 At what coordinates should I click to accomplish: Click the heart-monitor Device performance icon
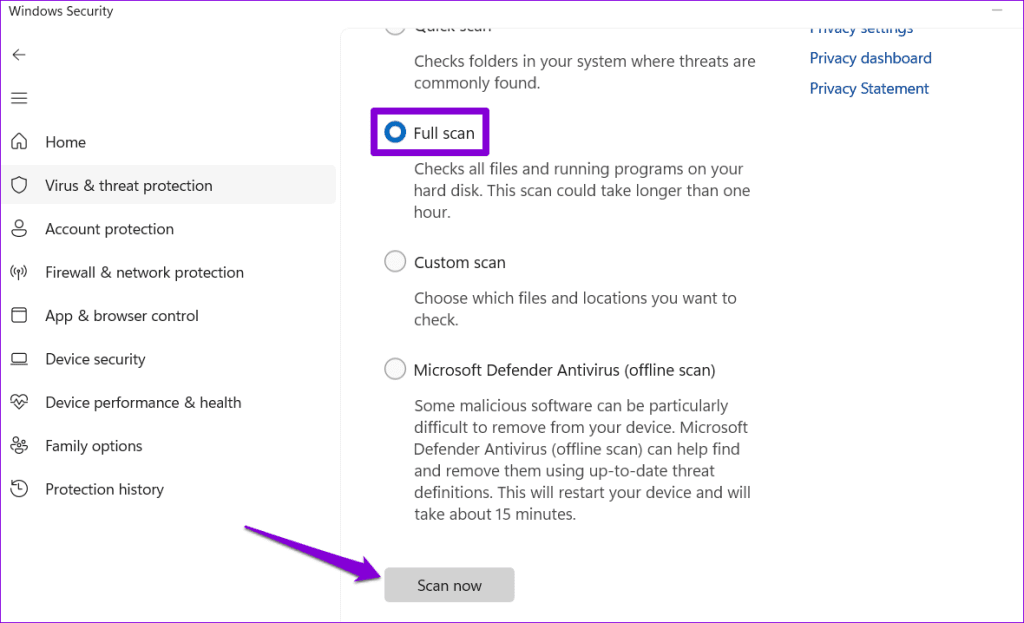[19, 402]
